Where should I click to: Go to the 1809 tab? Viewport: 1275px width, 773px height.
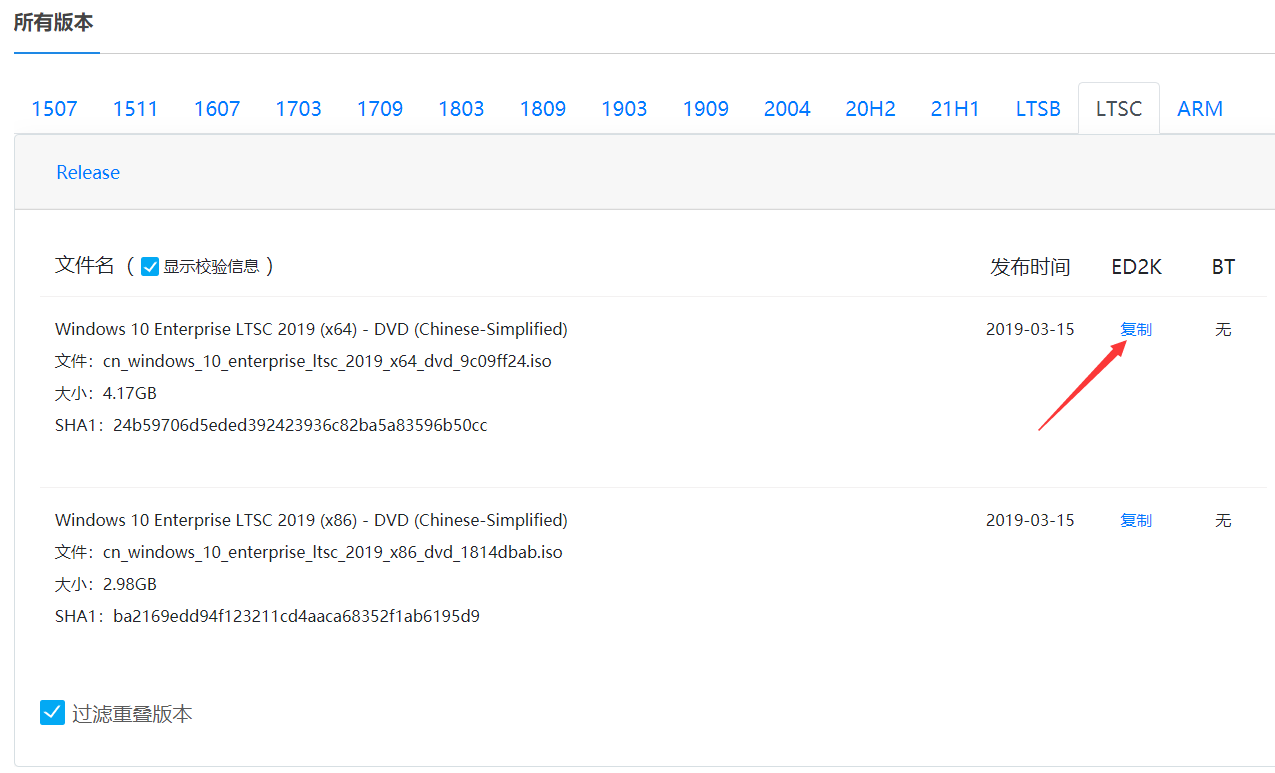pyautogui.click(x=543, y=109)
